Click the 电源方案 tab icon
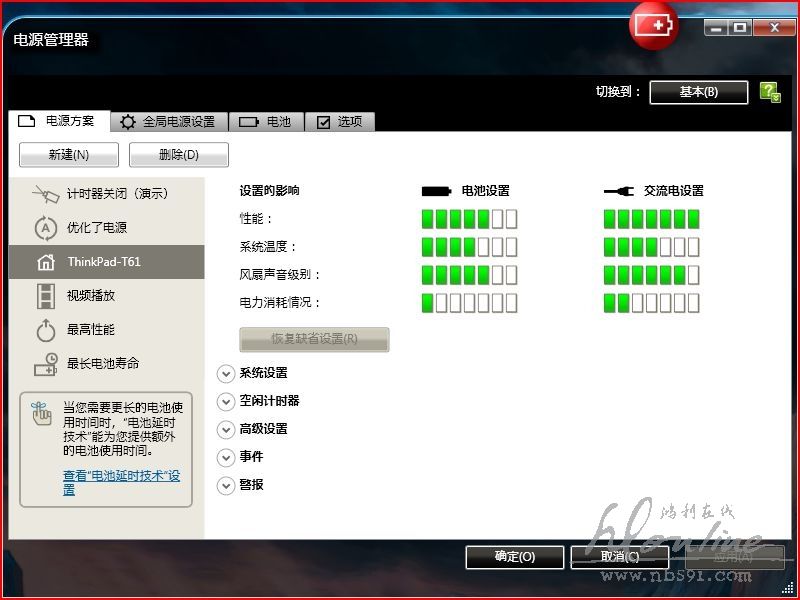Image resolution: width=800 pixels, height=600 pixels. [27, 121]
